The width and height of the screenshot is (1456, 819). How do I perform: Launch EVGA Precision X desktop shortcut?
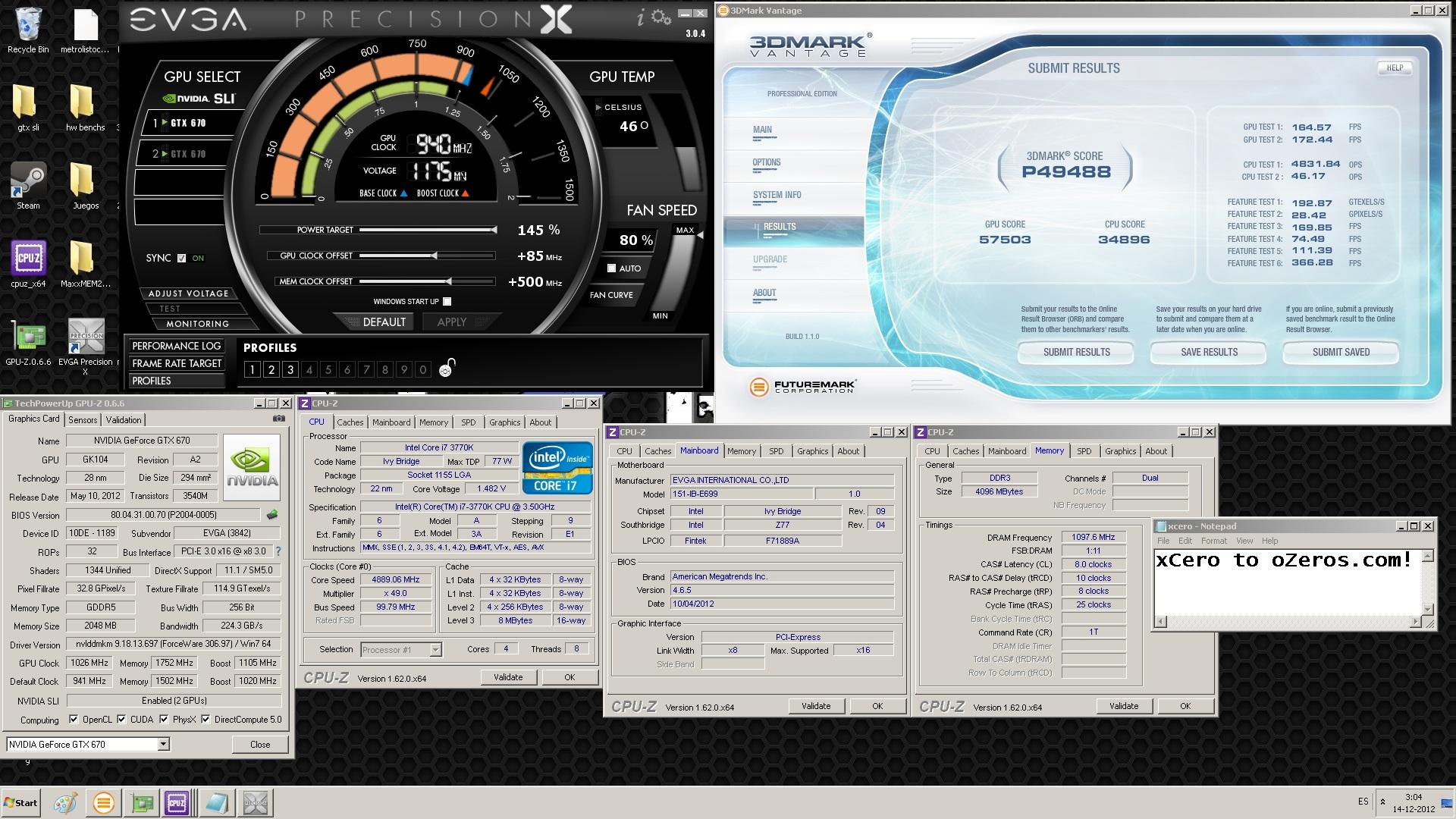click(86, 347)
